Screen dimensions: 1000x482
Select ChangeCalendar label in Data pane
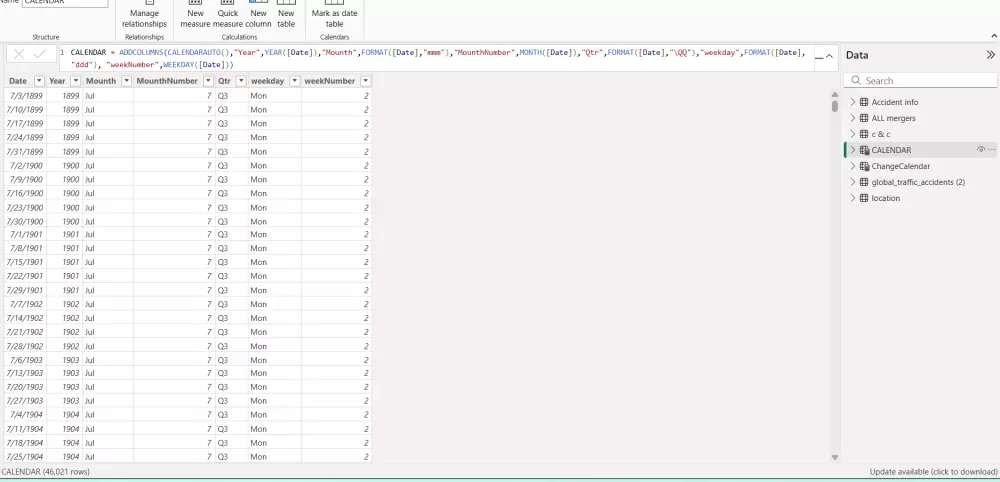coord(901,166)
